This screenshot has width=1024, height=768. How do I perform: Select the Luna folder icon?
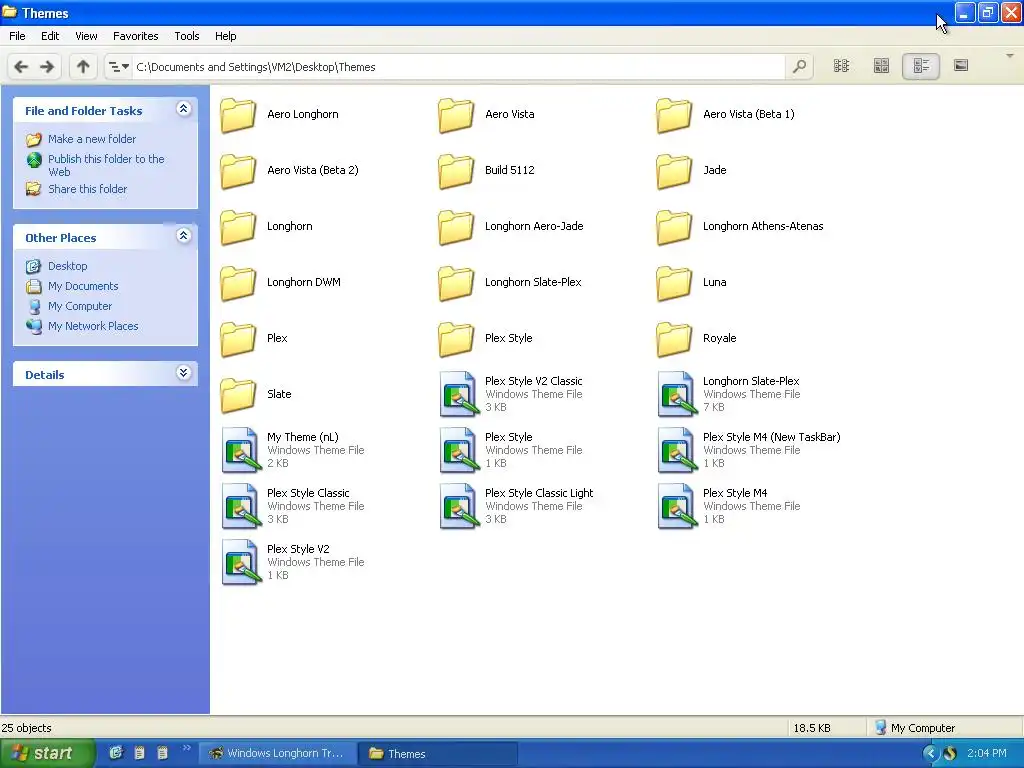tap(674, 283)
